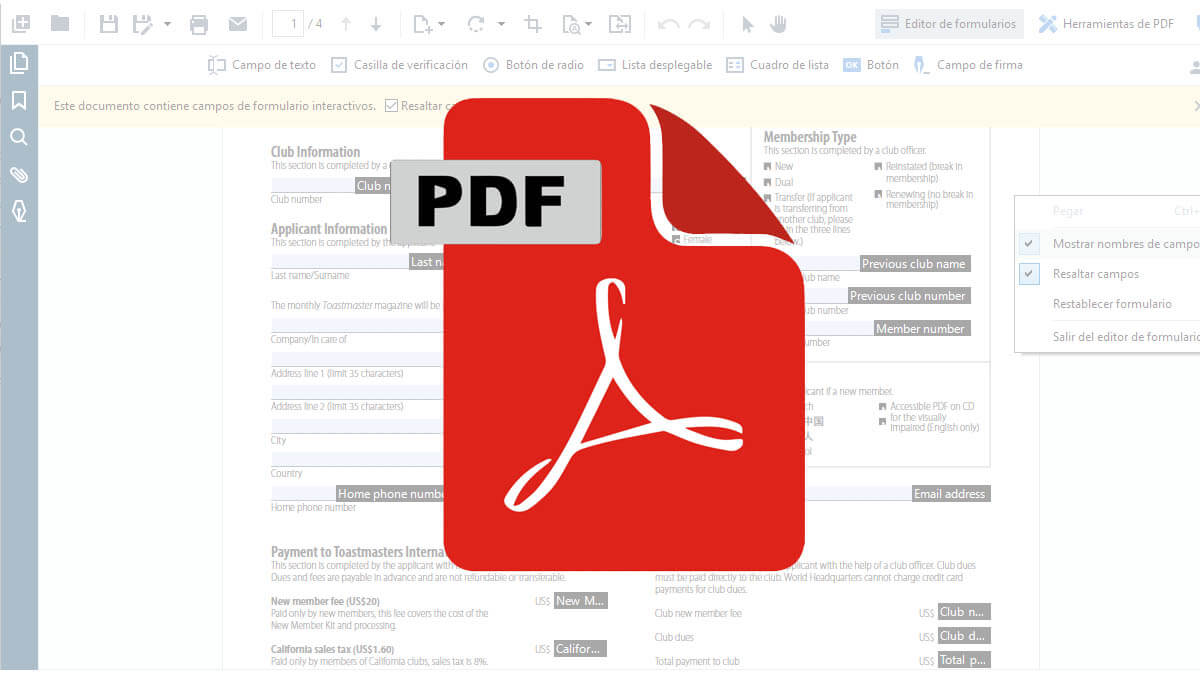
Task: Click the Save As pencil-diskette icon
Action: 142,23
